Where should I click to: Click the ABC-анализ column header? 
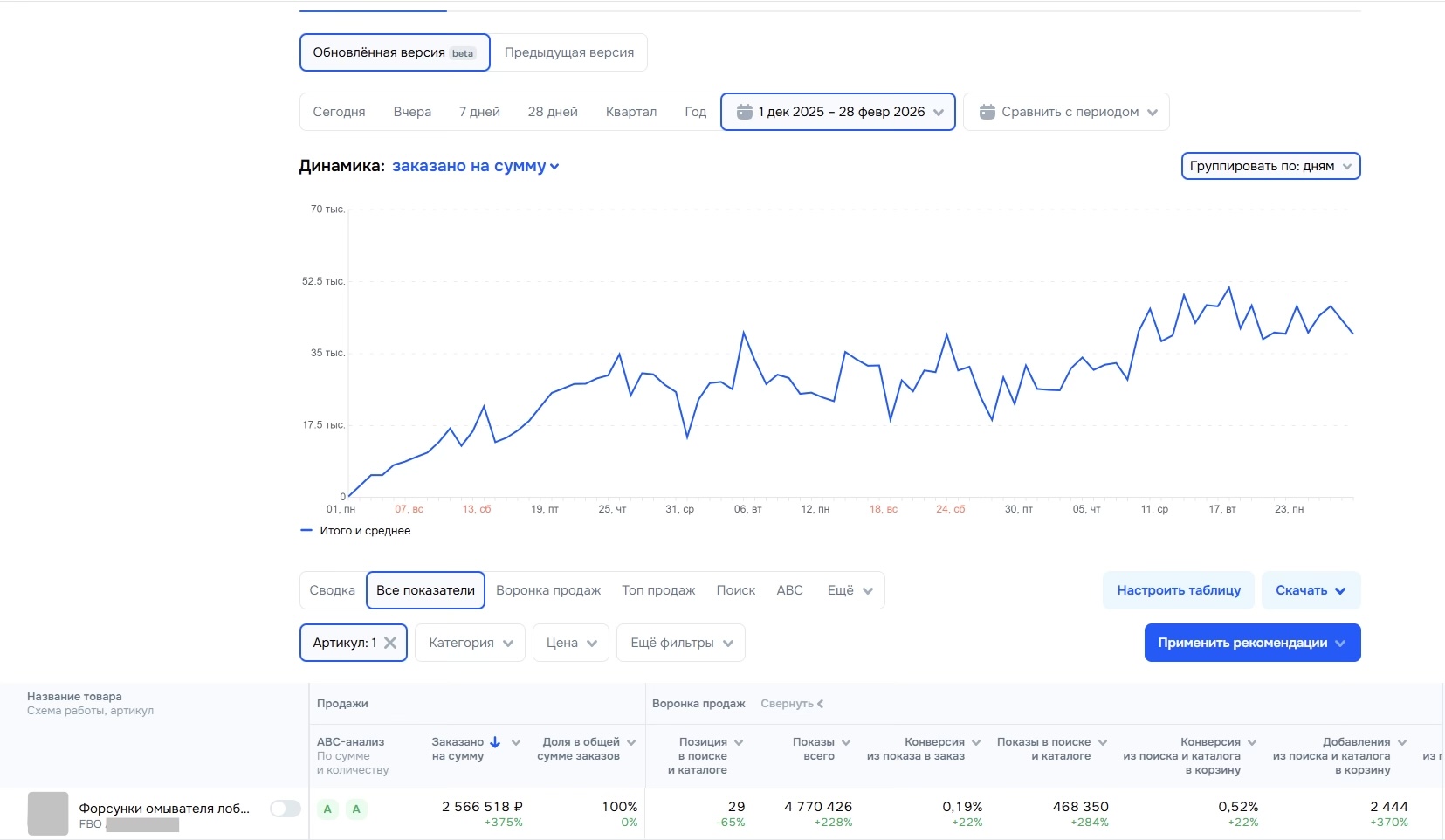(350, 742)
